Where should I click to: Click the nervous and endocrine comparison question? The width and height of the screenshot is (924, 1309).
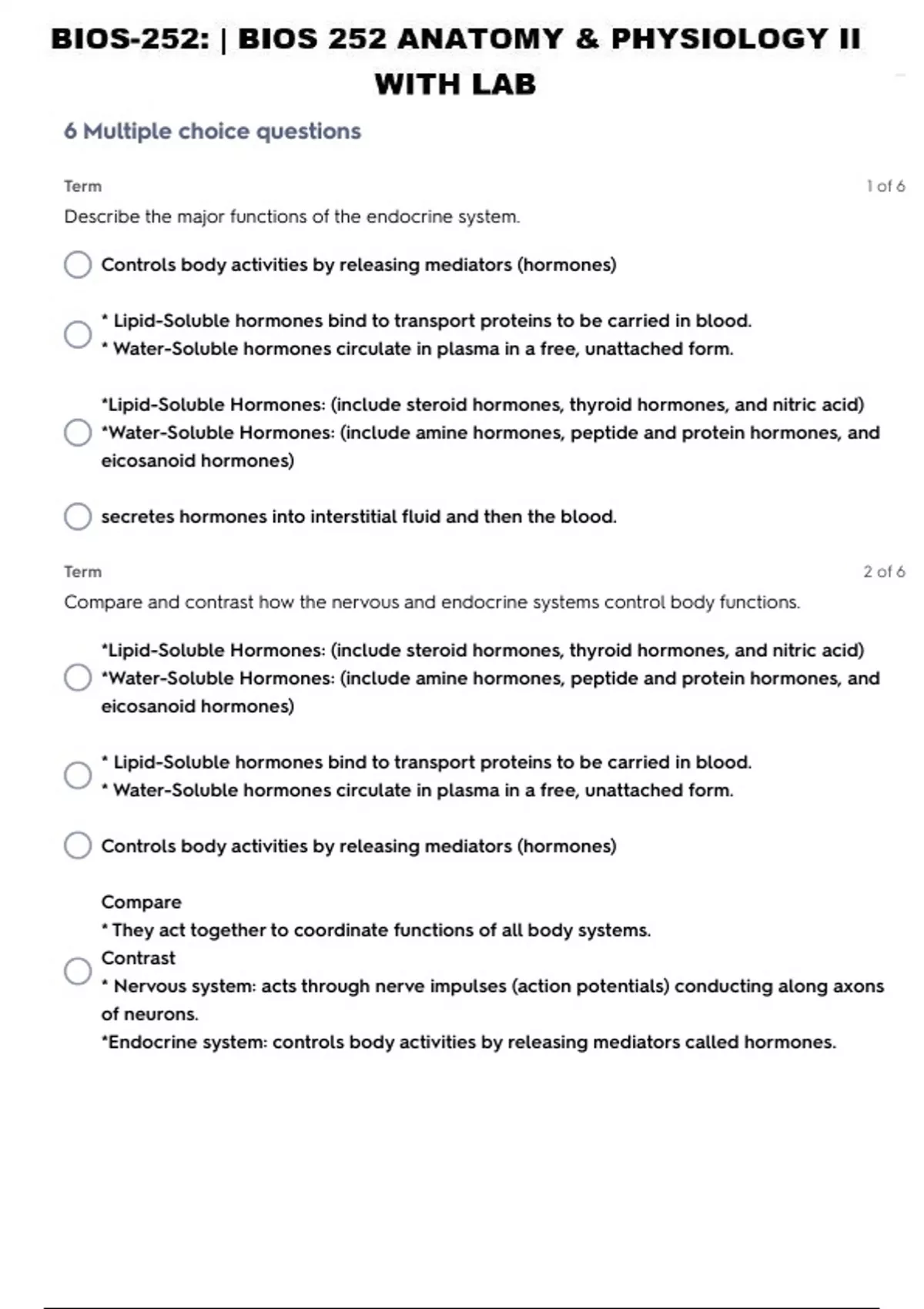[432, 602]
